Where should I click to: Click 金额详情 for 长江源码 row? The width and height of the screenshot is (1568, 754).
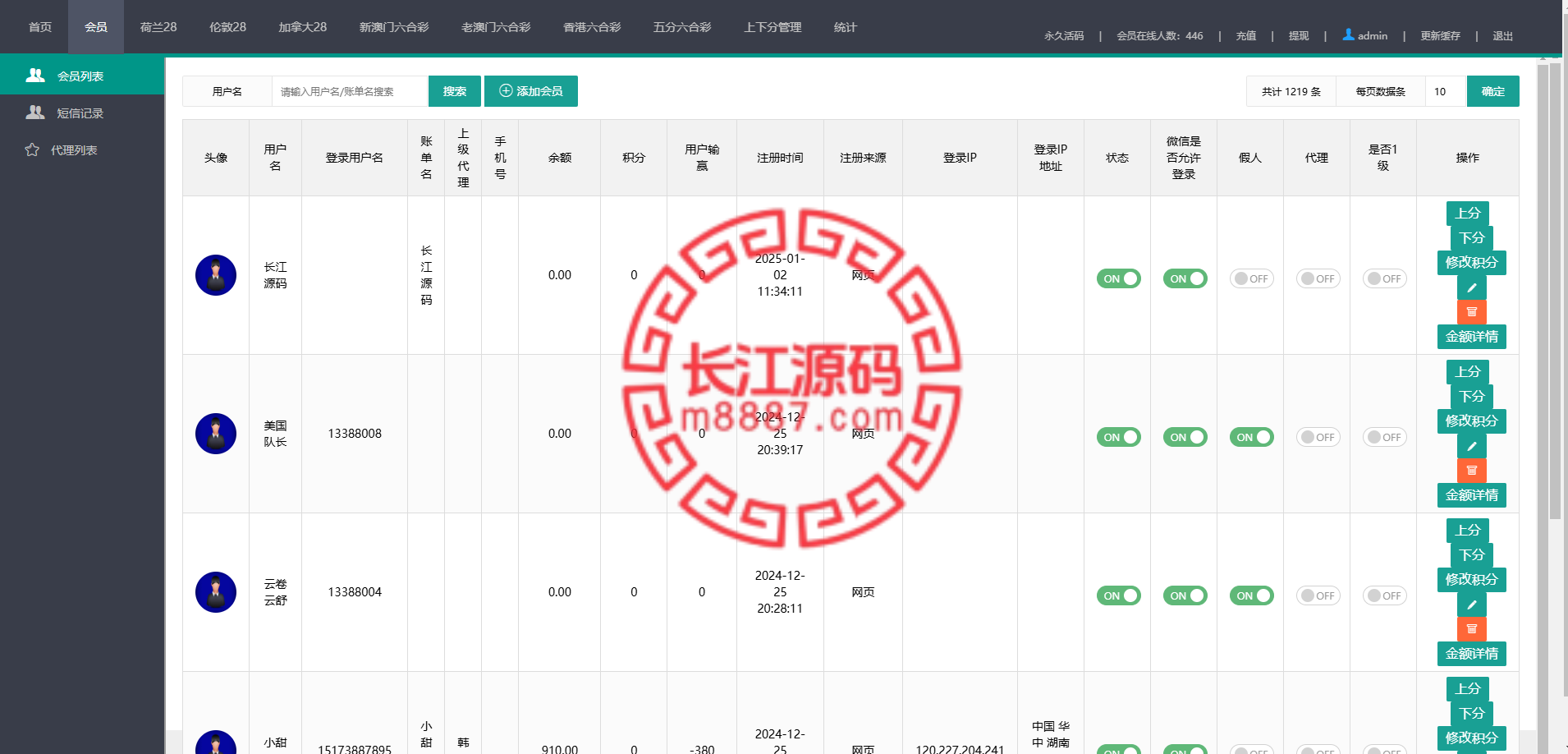click(x=1472, y=337)
